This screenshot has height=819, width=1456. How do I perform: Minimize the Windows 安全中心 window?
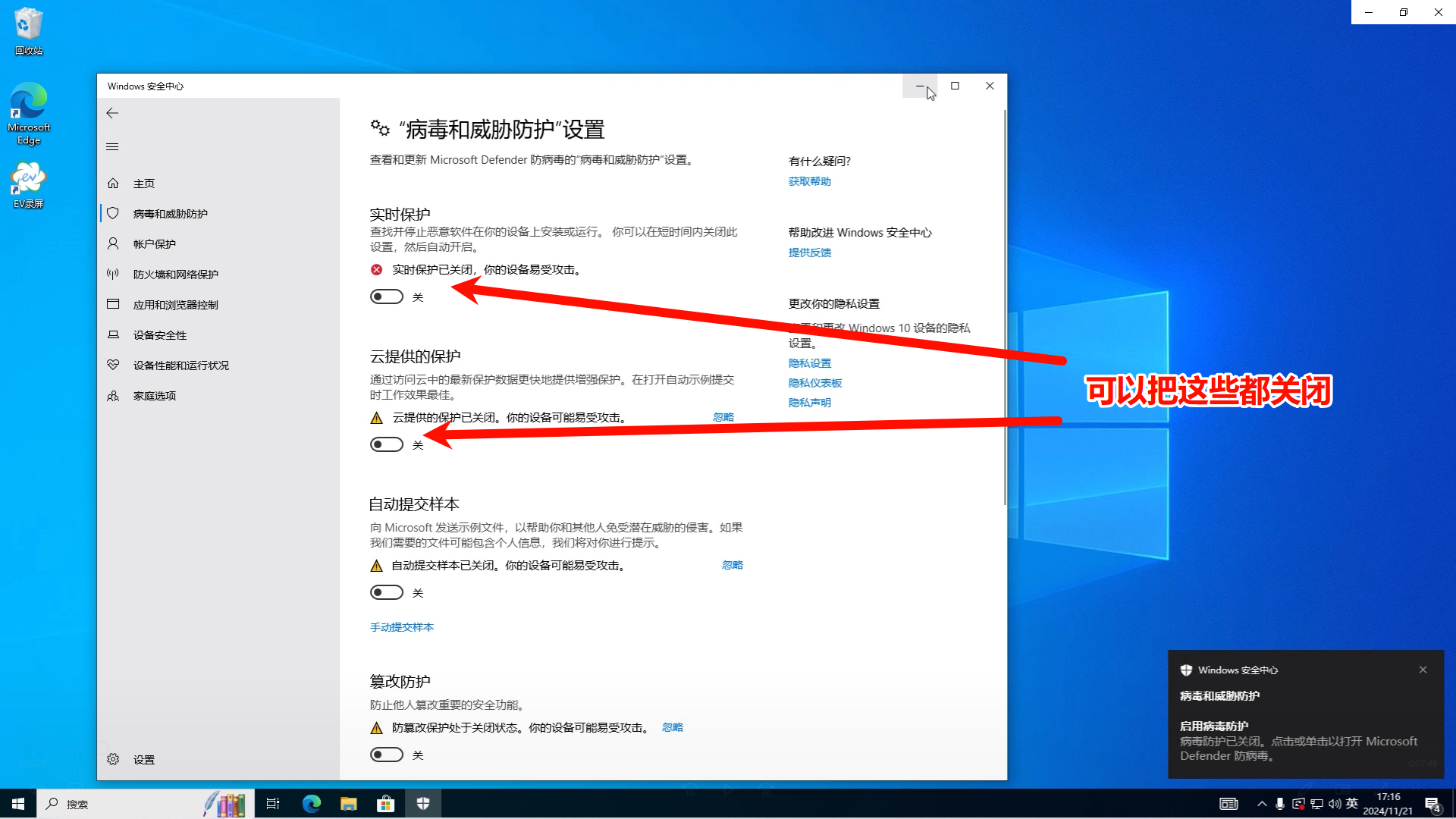(x=920, y=86)
